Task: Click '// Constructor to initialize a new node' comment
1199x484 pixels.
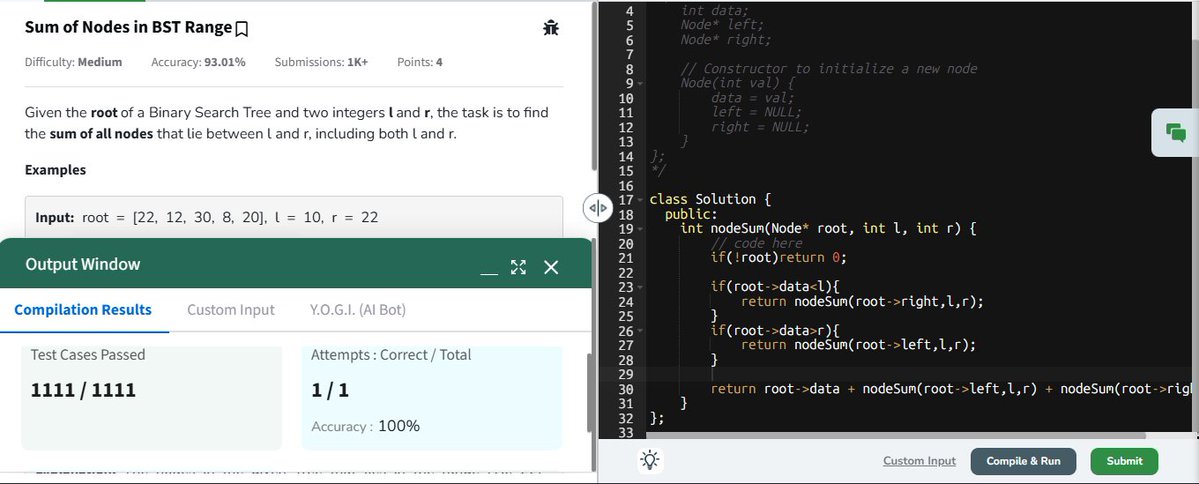Action: tap(829, 69)
